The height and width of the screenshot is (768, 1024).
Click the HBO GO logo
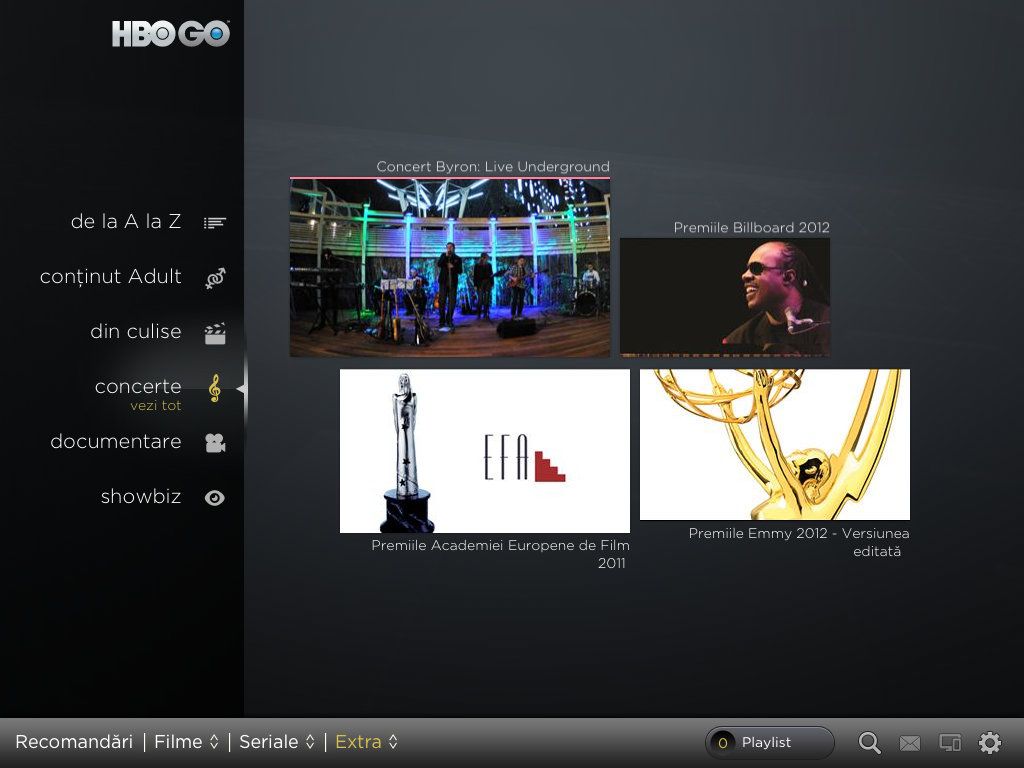click(x=170, y=34)
